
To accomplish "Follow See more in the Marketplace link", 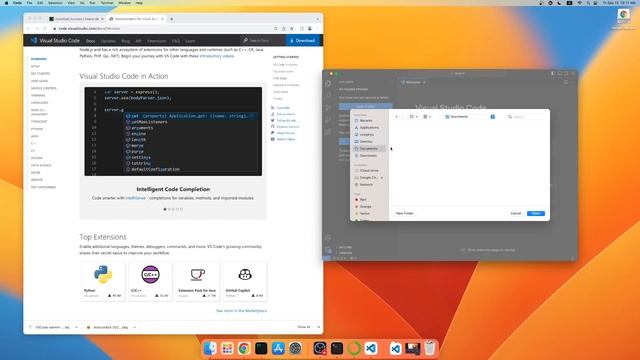I will 241,311.
